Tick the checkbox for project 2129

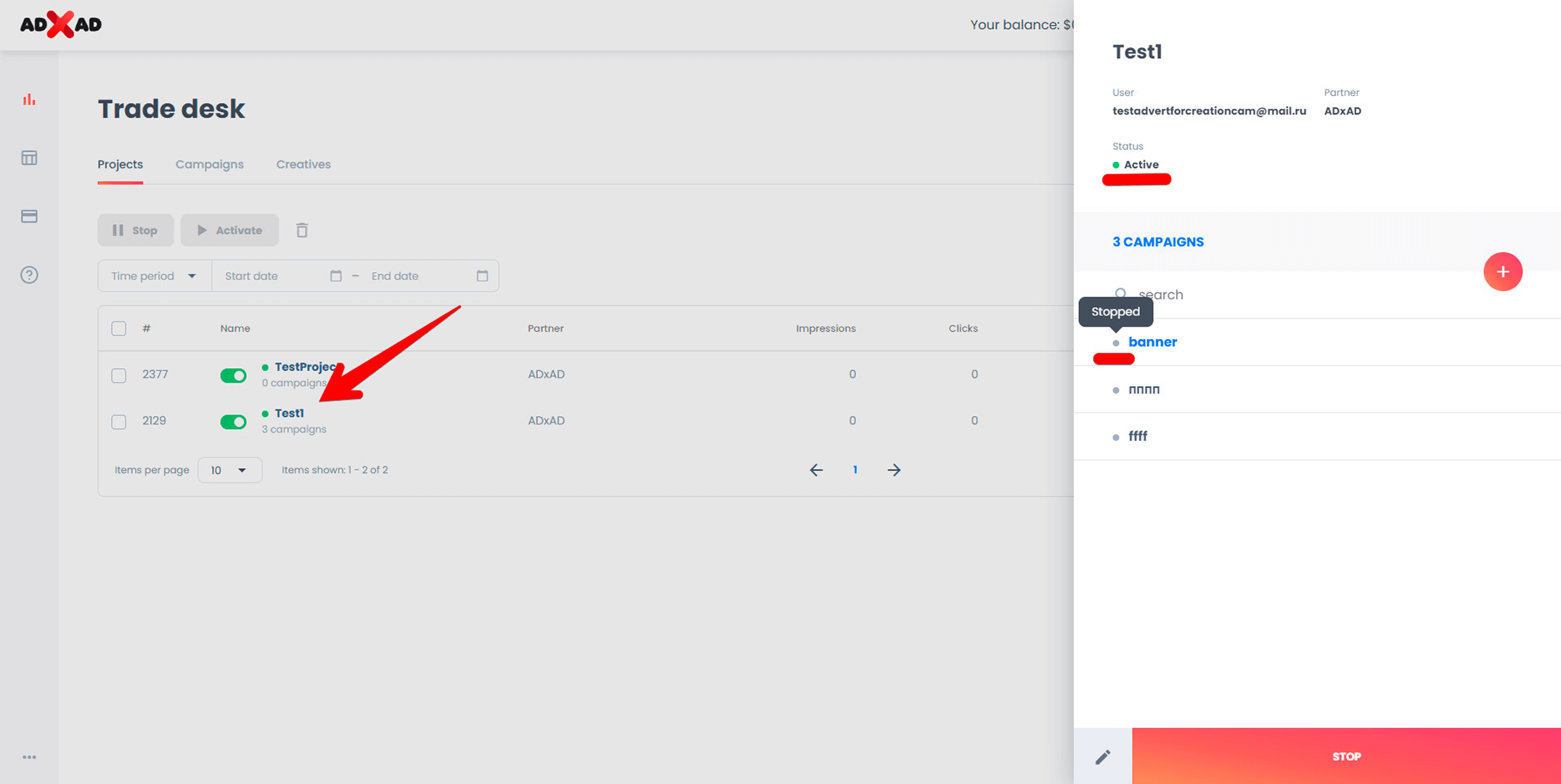point(118,422)
